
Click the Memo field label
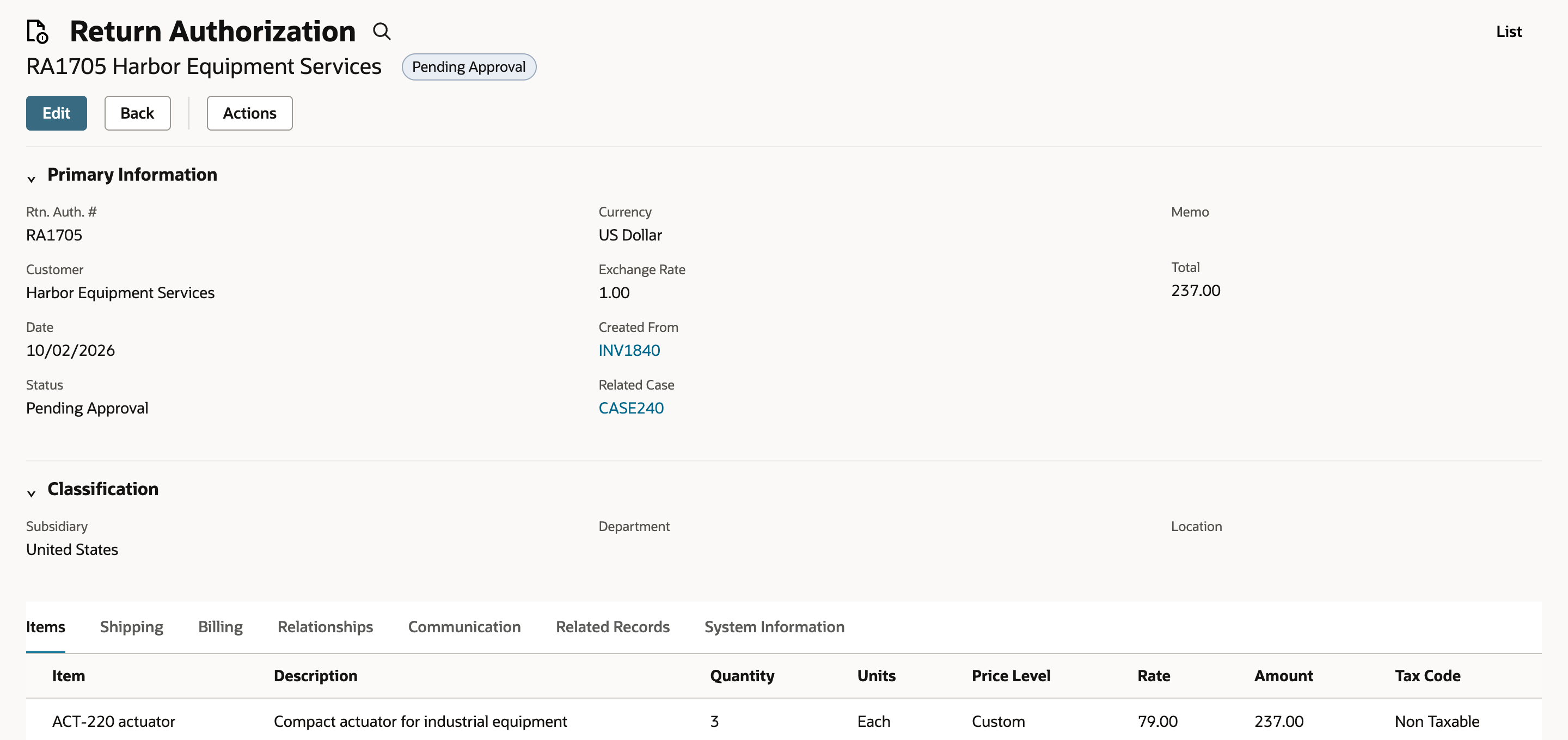click(x=1190, y=212)
